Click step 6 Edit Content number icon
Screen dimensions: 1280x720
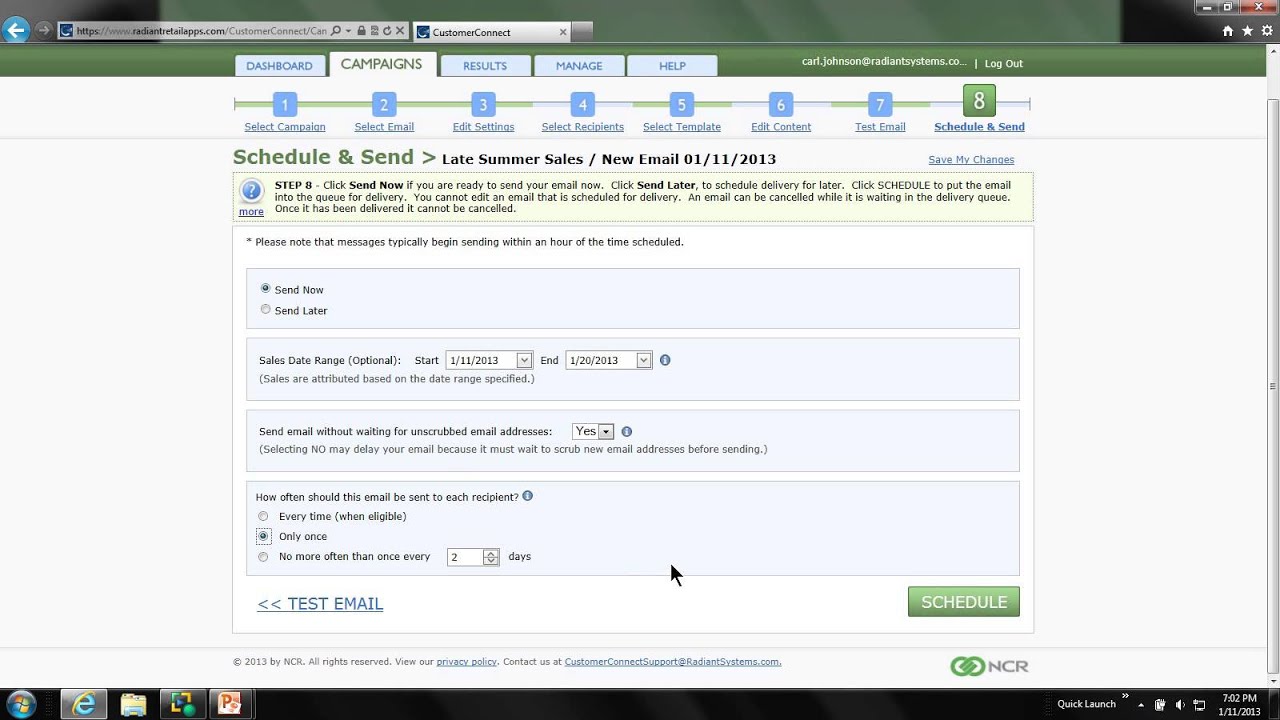point(780,105)
